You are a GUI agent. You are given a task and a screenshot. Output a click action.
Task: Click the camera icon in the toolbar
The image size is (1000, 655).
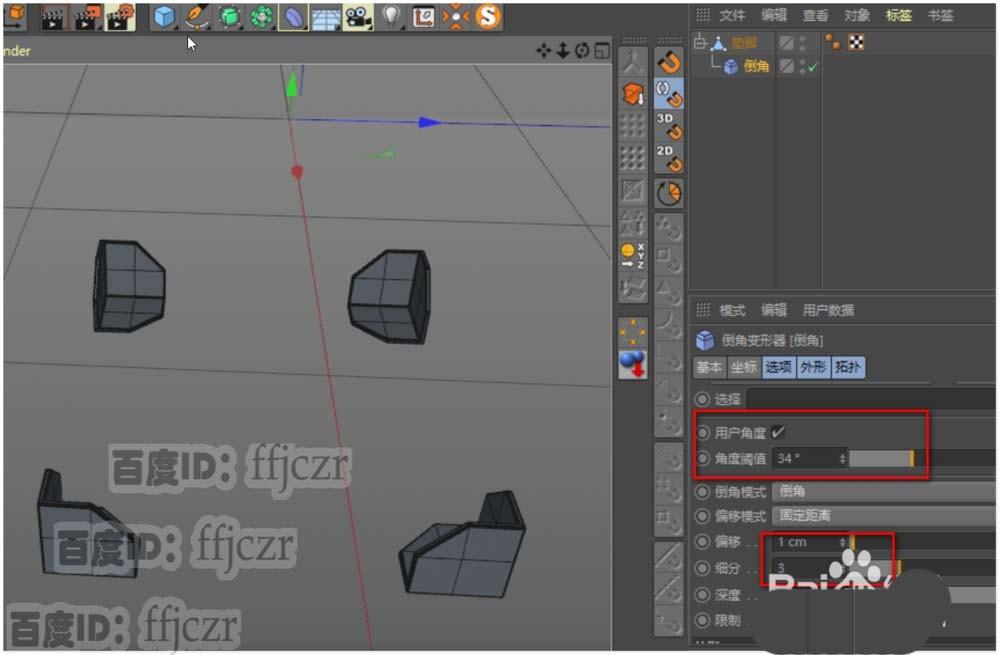(358, 16)
